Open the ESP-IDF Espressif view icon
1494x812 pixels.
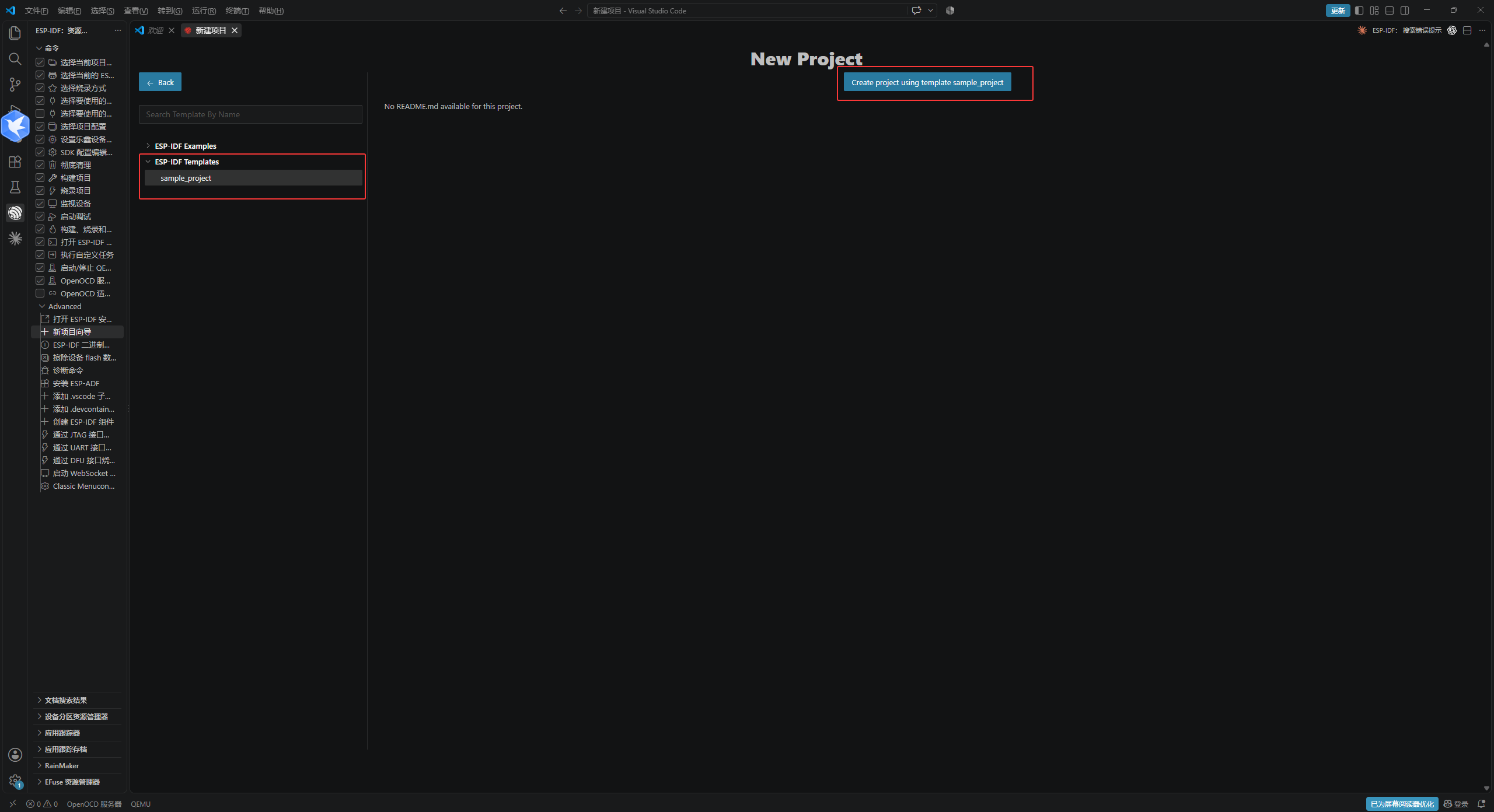(15, 213)
